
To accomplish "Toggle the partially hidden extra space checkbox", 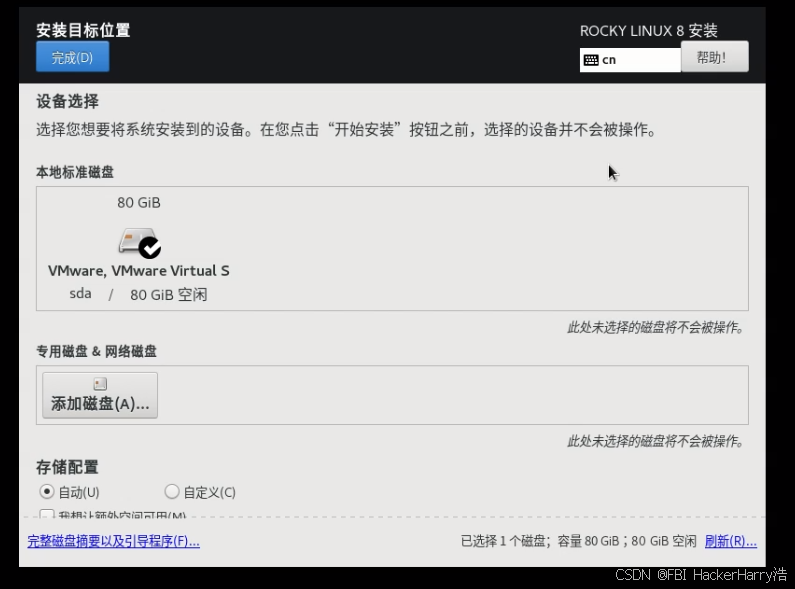I will click(x=47, y=514).
